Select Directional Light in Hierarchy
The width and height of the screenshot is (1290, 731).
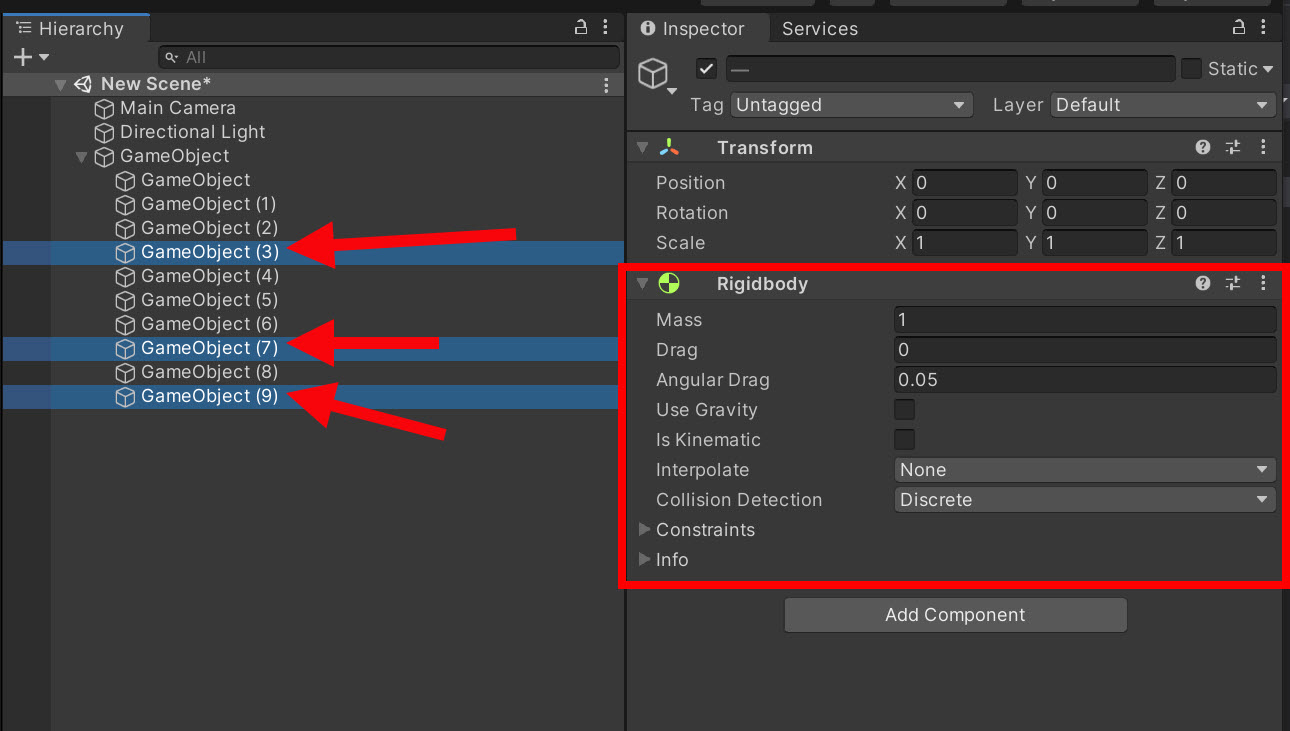(192, 132)
